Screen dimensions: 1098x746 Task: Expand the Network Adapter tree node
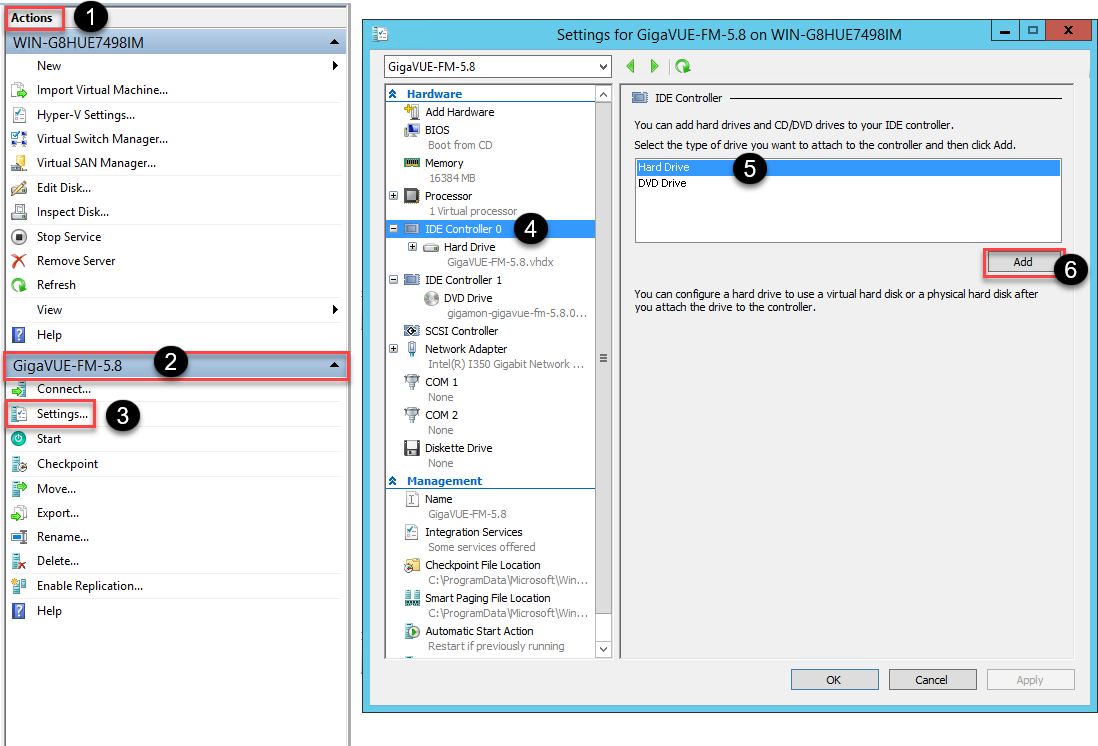coord(394,349)
